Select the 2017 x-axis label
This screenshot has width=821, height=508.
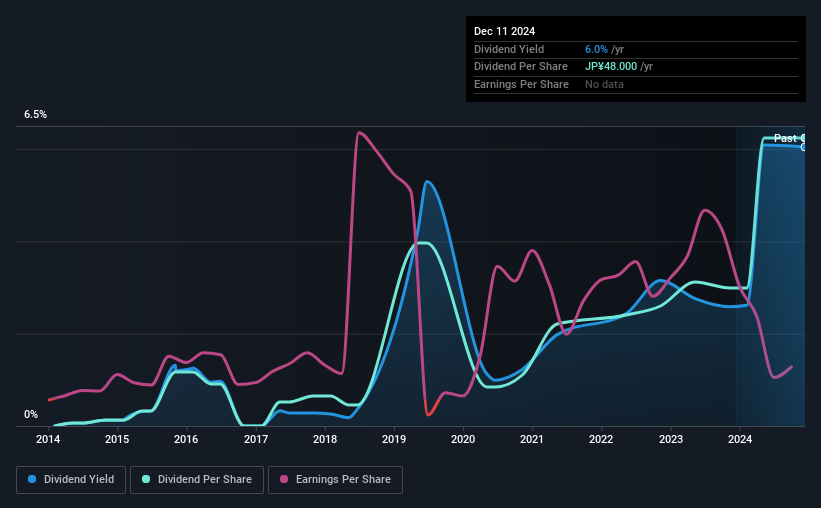[x=256, y=439]
